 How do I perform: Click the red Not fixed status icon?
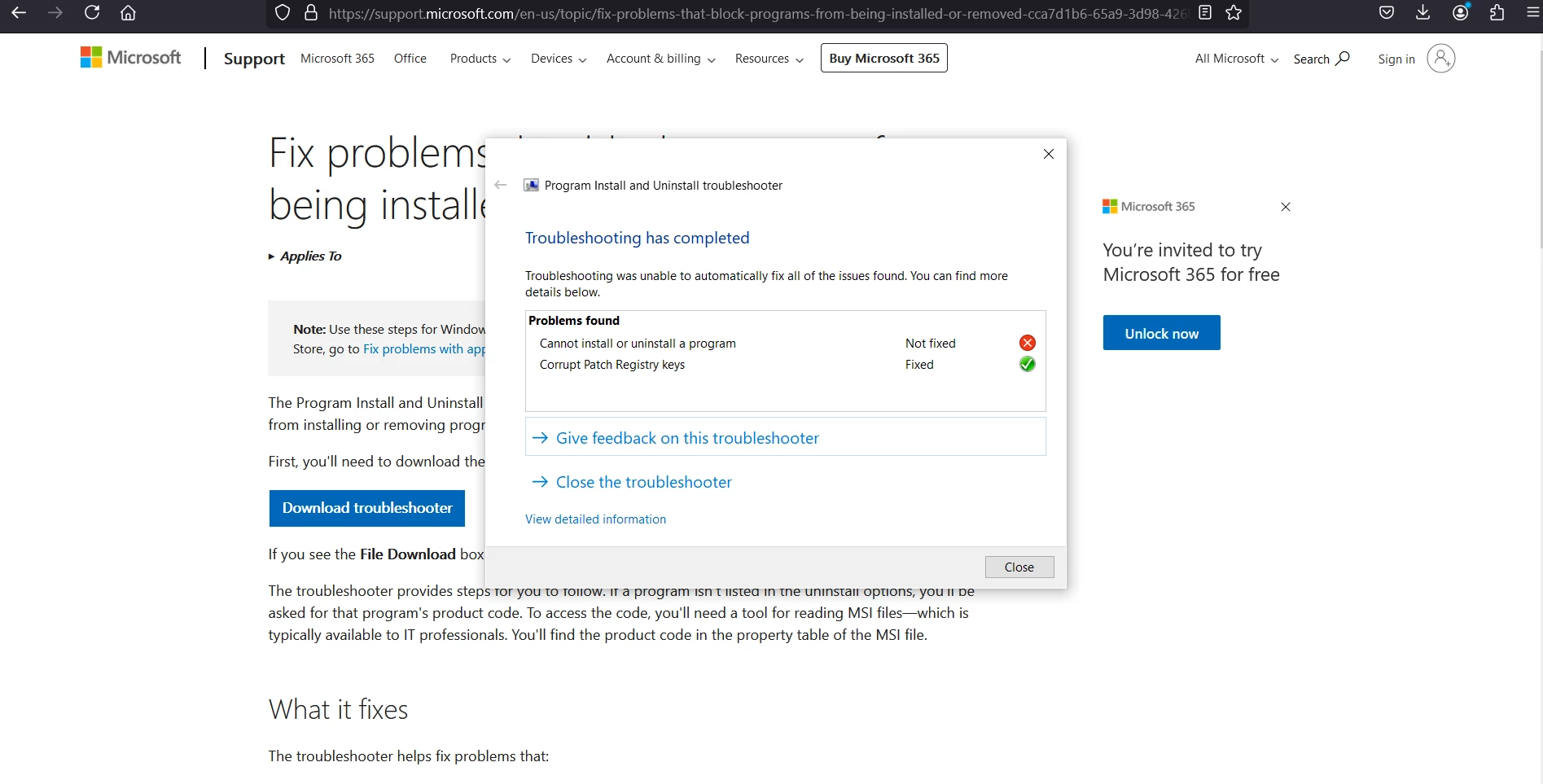1027,344
